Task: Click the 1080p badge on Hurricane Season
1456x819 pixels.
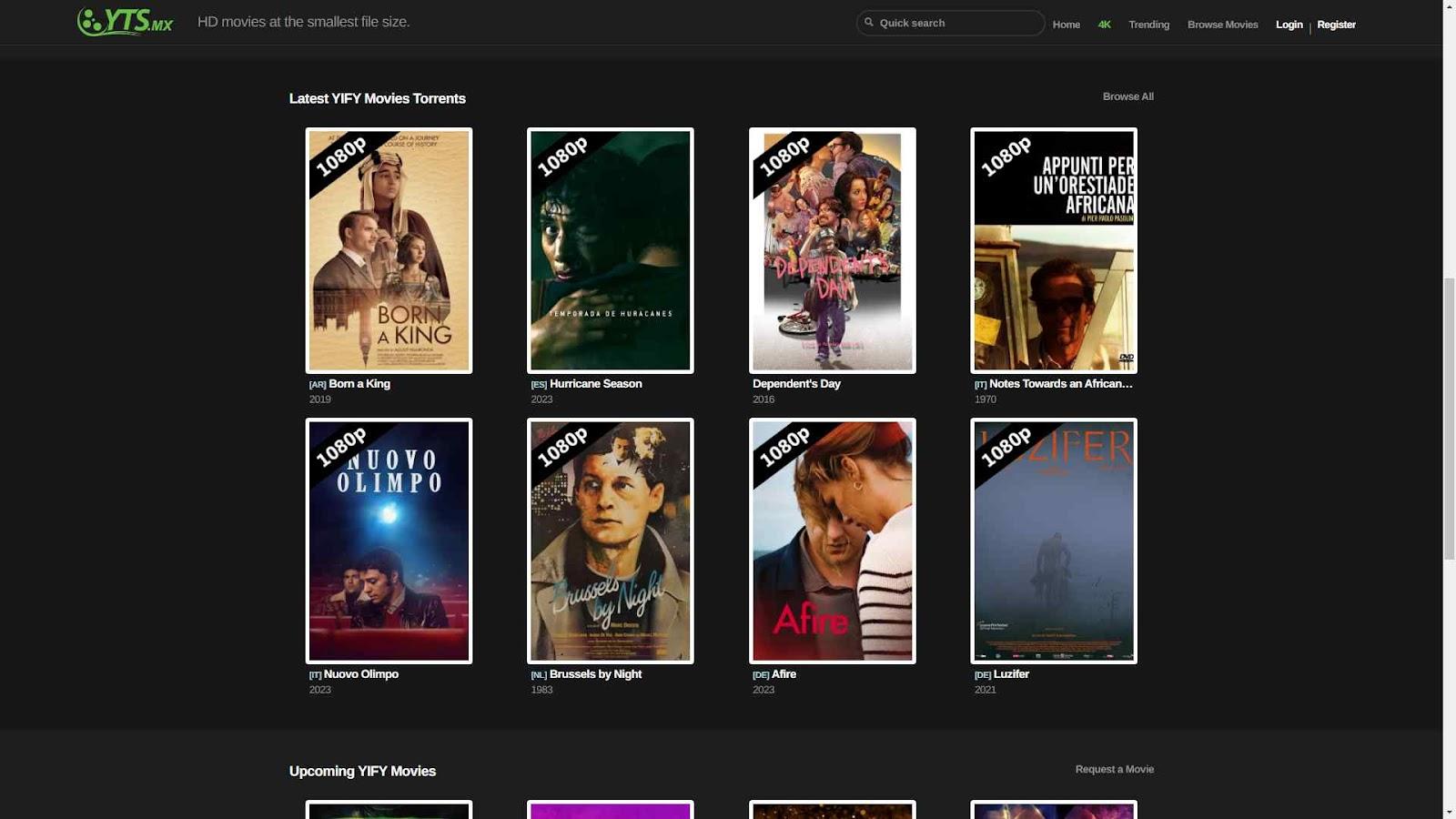Action: coord(562,157)
